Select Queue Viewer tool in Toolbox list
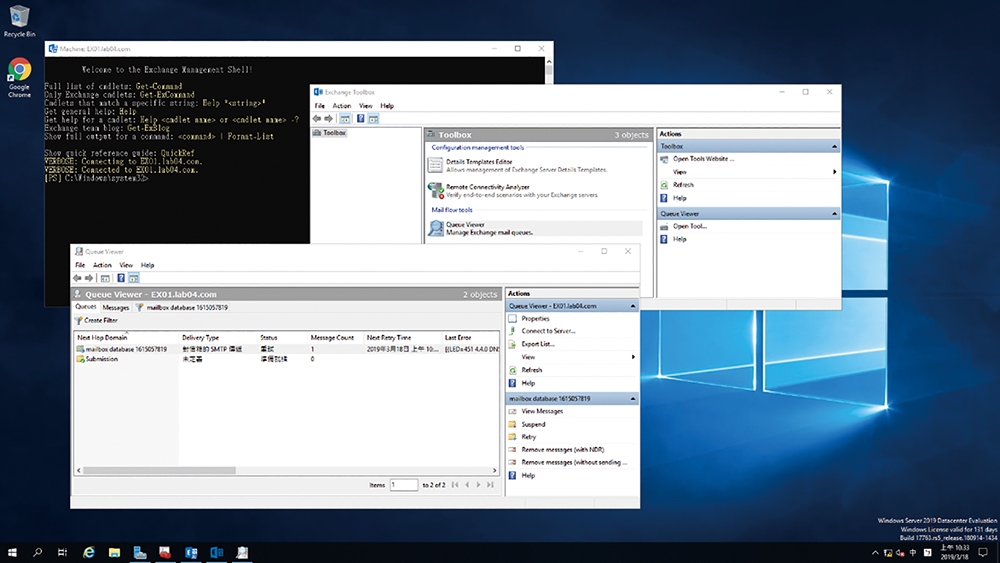This screenshot has height=563, width=1000. pyautogui.click(x=534, y=228)
